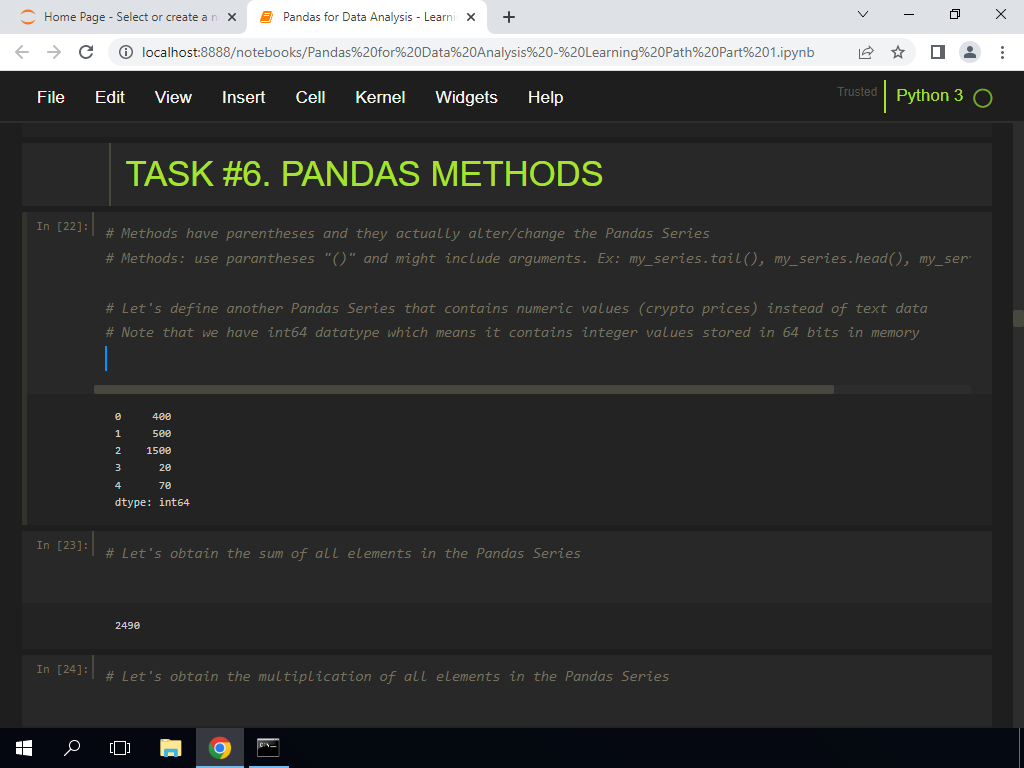This screenshot has width=1024, height=768.
Task: Click the In [24]: prompt label
Action: pos(62,669)
